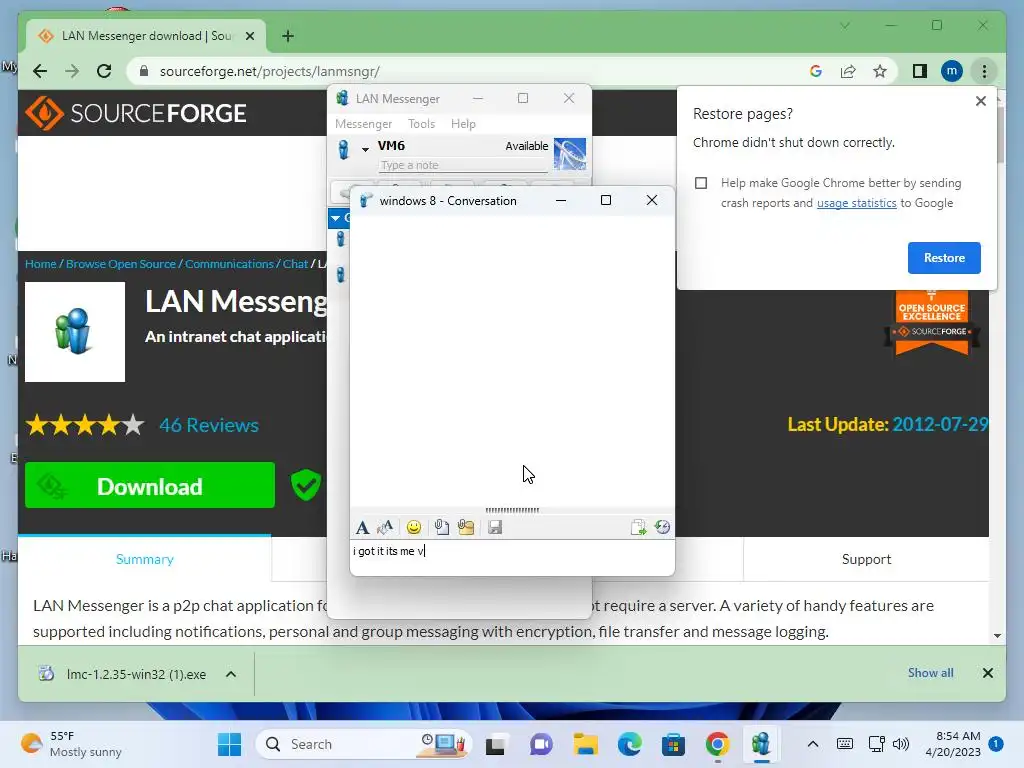Screen dimensions: 1024x768
Task: Send a folder using the paperclip folder icon
Action: (x=466, y=527)
